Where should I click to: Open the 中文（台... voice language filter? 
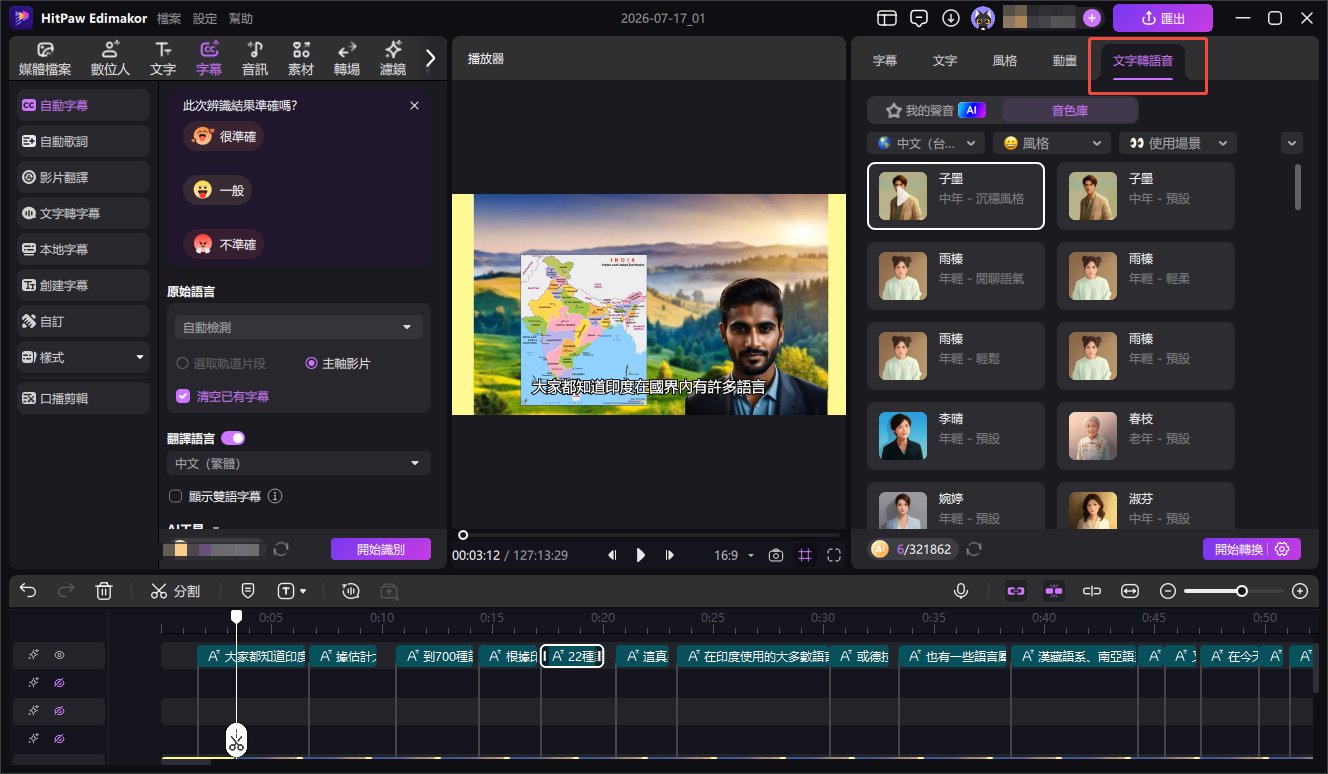927,143
